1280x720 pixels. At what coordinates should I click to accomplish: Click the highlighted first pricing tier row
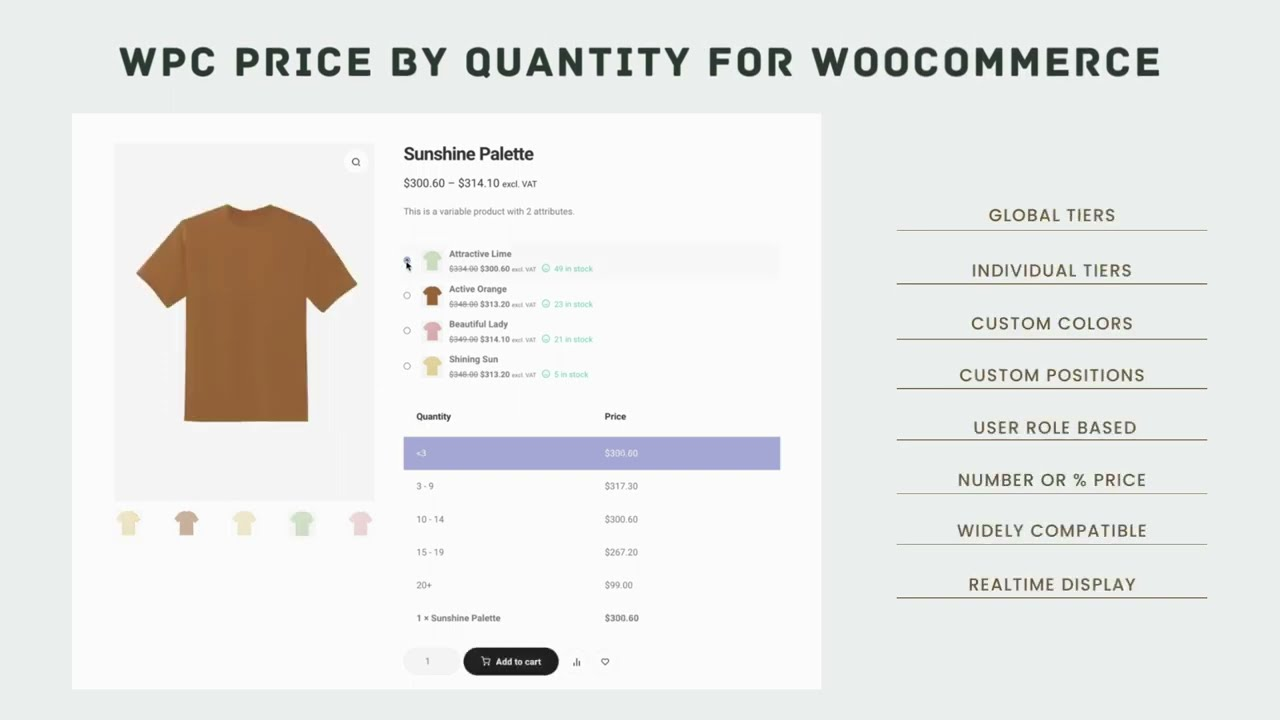tap(591, 453)
